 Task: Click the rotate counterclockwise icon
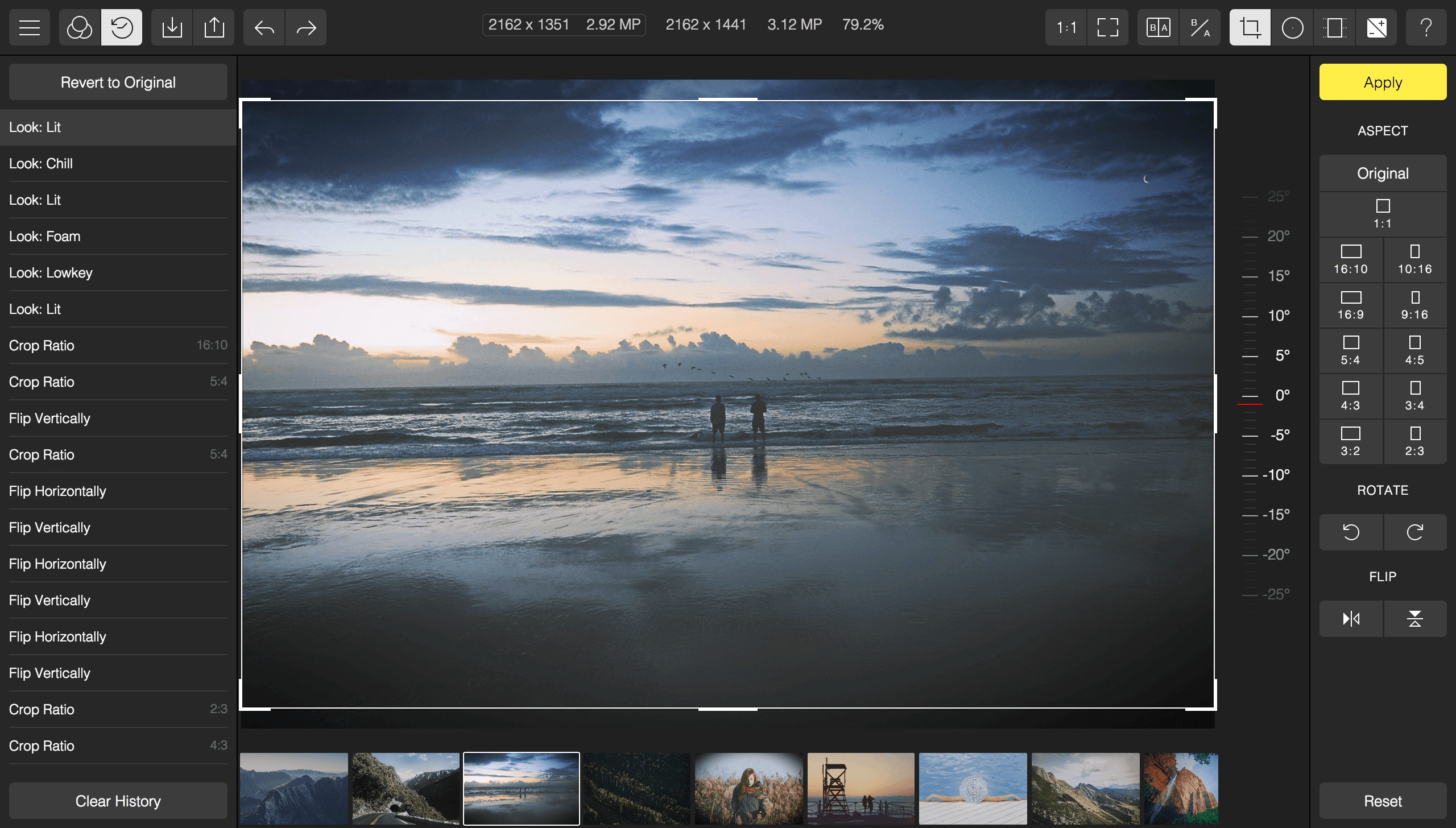click(1351, 531)
